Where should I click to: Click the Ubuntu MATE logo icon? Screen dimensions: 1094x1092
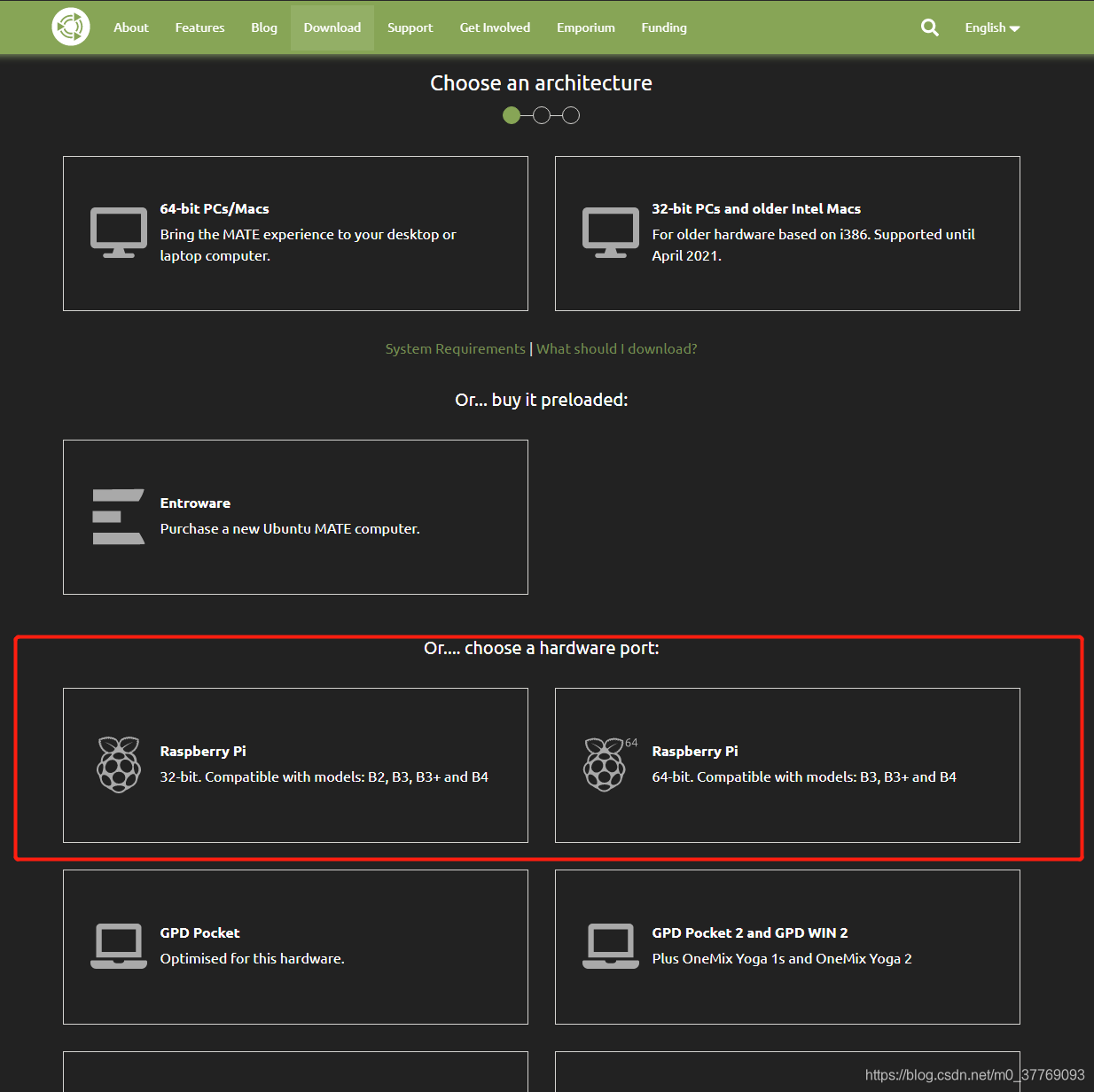(x=71, y=27)
